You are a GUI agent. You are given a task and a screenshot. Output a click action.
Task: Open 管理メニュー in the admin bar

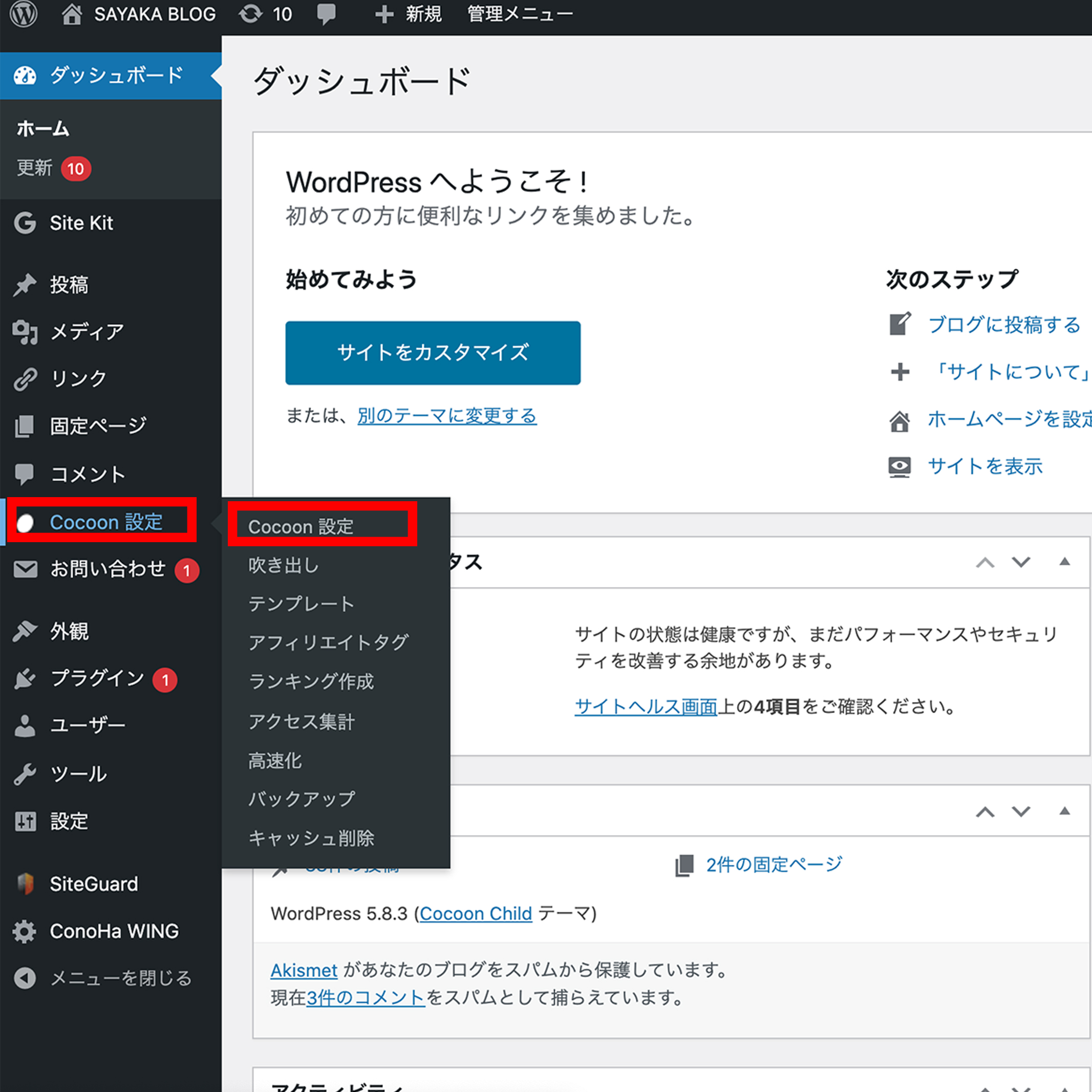point(520,14)
